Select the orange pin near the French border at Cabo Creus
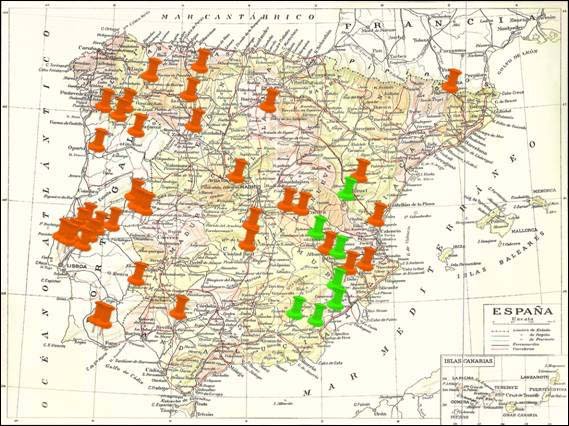The height and width of the screenshot is (426, 569). coord(452,81)
